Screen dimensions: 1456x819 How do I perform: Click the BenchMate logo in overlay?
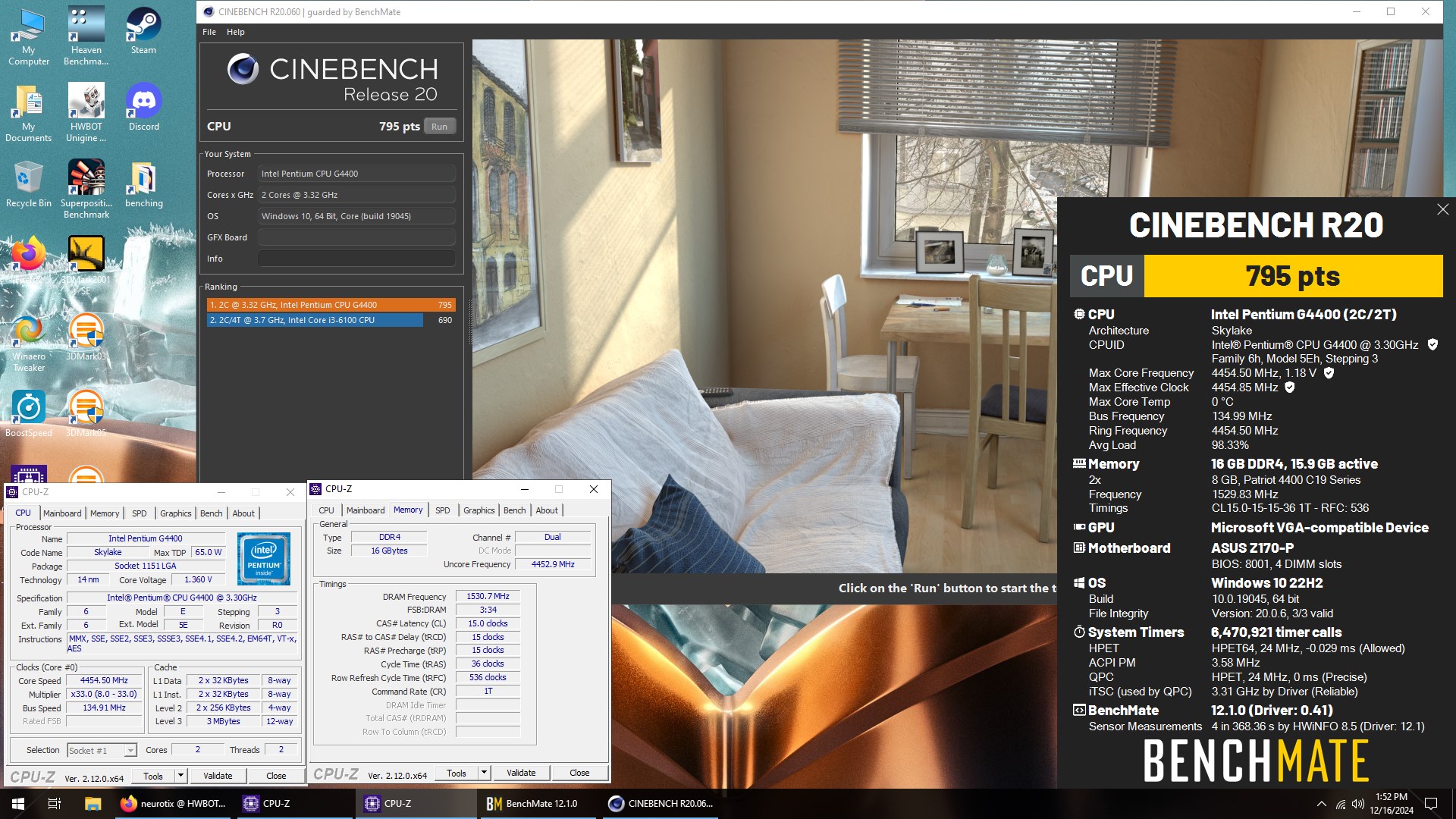1257,761
